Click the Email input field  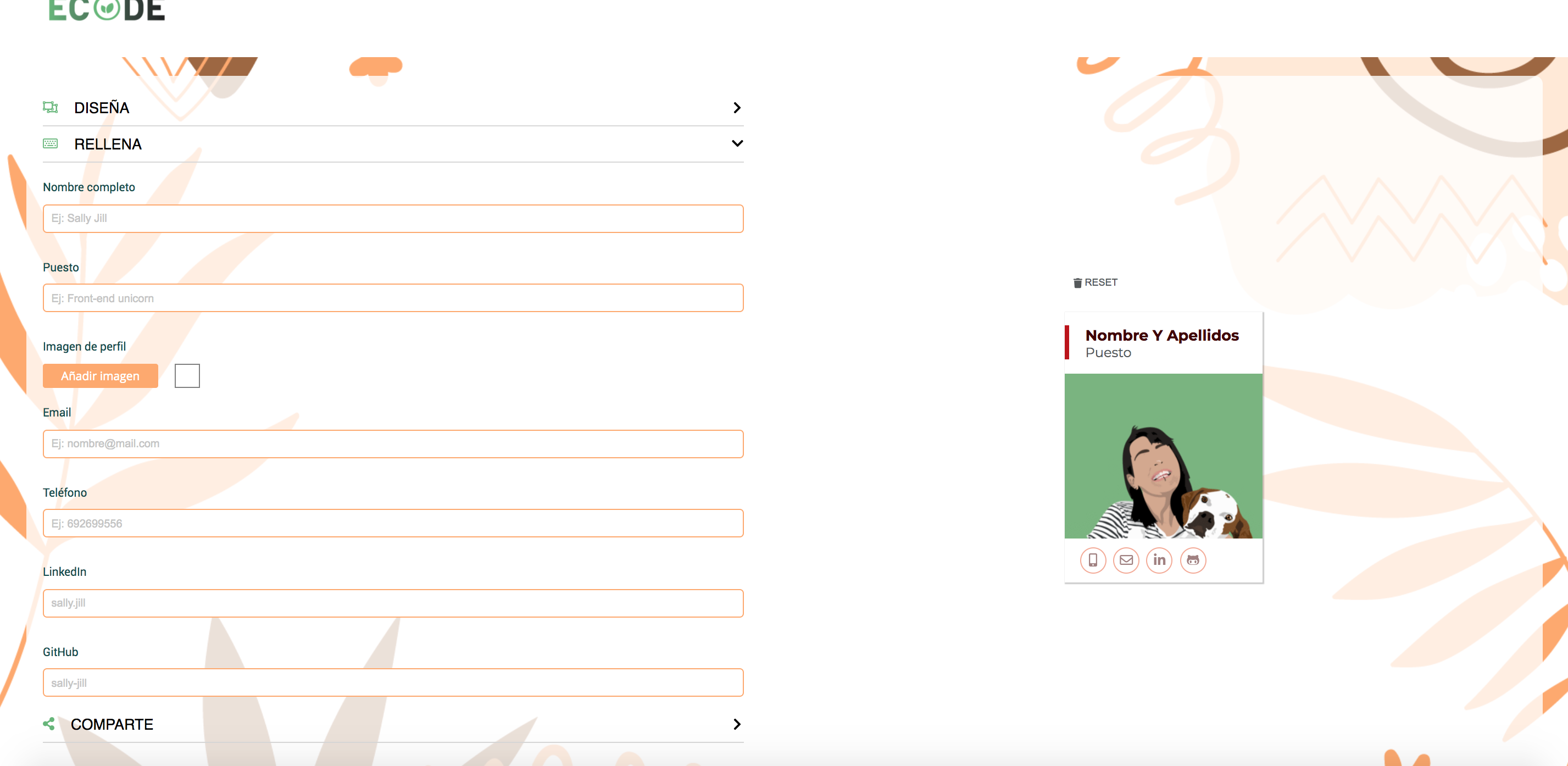coord(393,443)
